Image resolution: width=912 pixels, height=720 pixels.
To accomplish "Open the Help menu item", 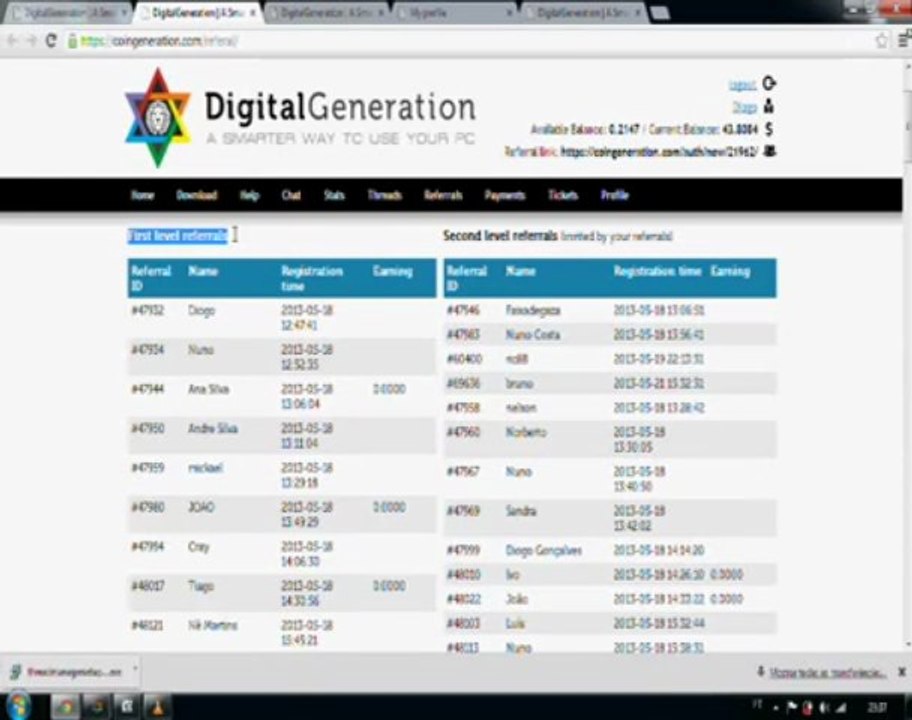I will pyautogui.click(x=250, y=195).
